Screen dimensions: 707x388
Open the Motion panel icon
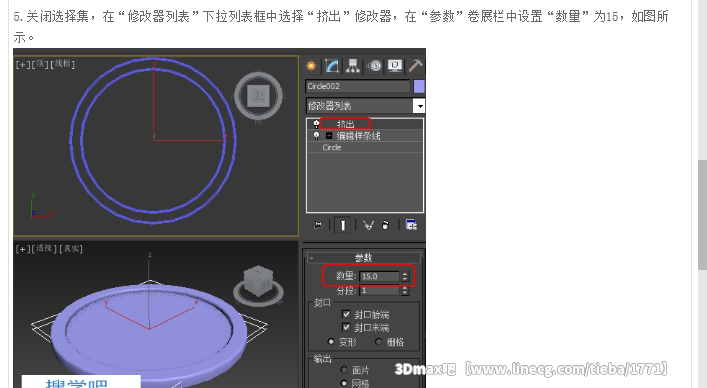coord(374,66)
